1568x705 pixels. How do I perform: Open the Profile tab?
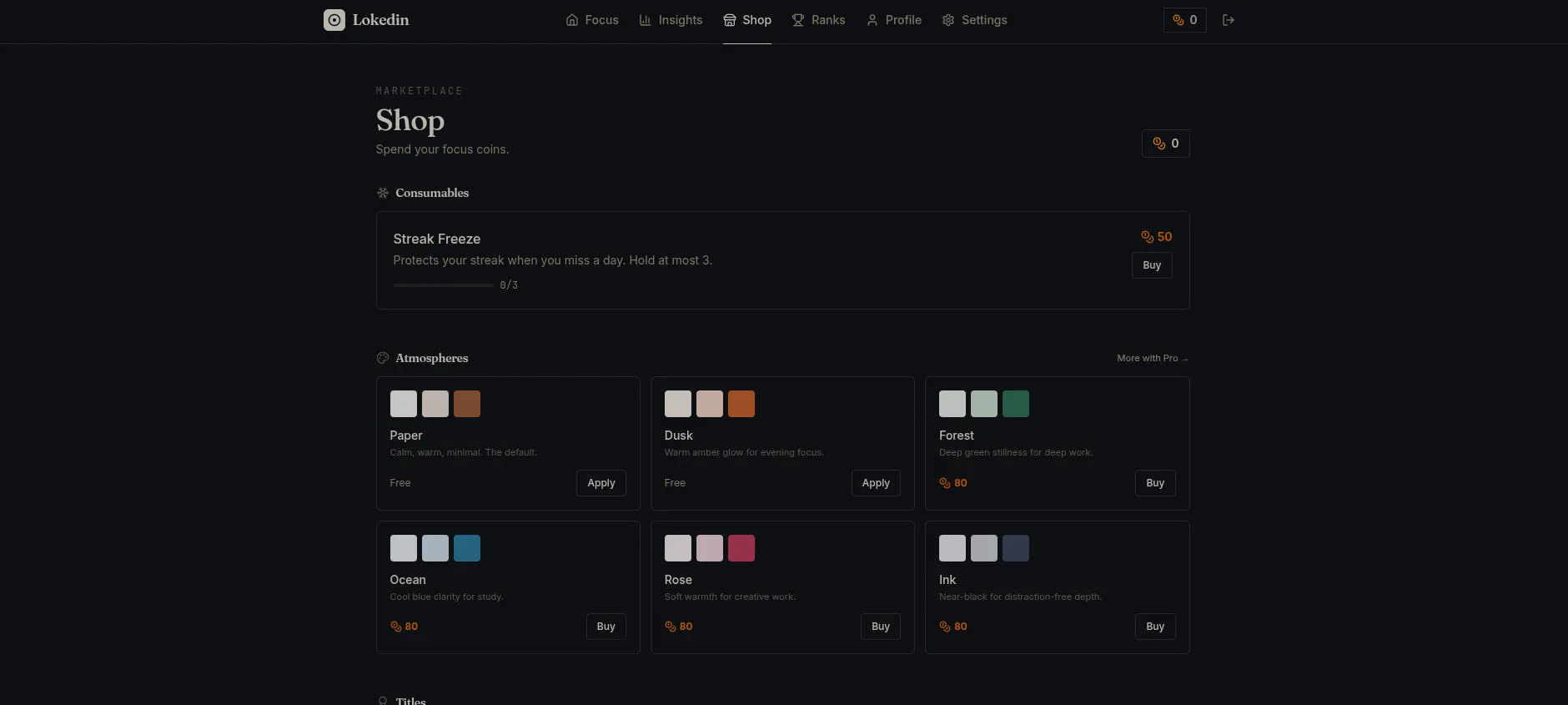(893, 20)
